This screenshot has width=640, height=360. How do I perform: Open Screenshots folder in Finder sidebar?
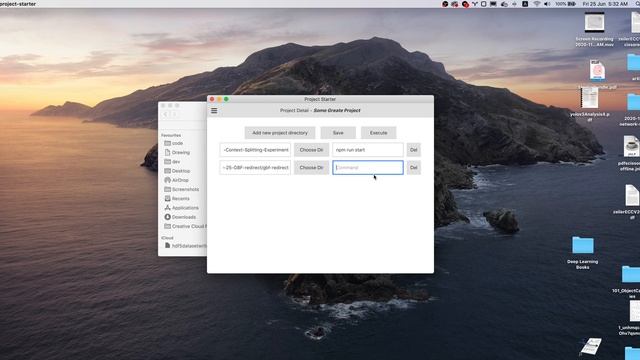tap(182, 189)
